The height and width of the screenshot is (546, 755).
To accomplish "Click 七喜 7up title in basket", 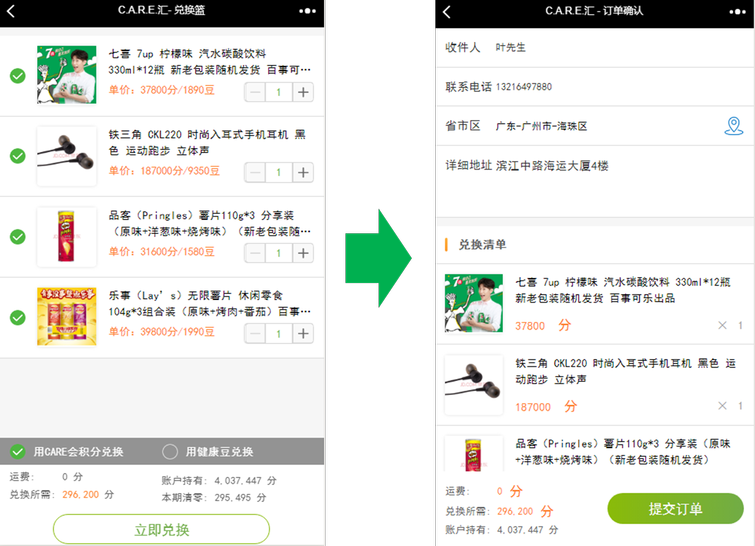I will 209,62.
